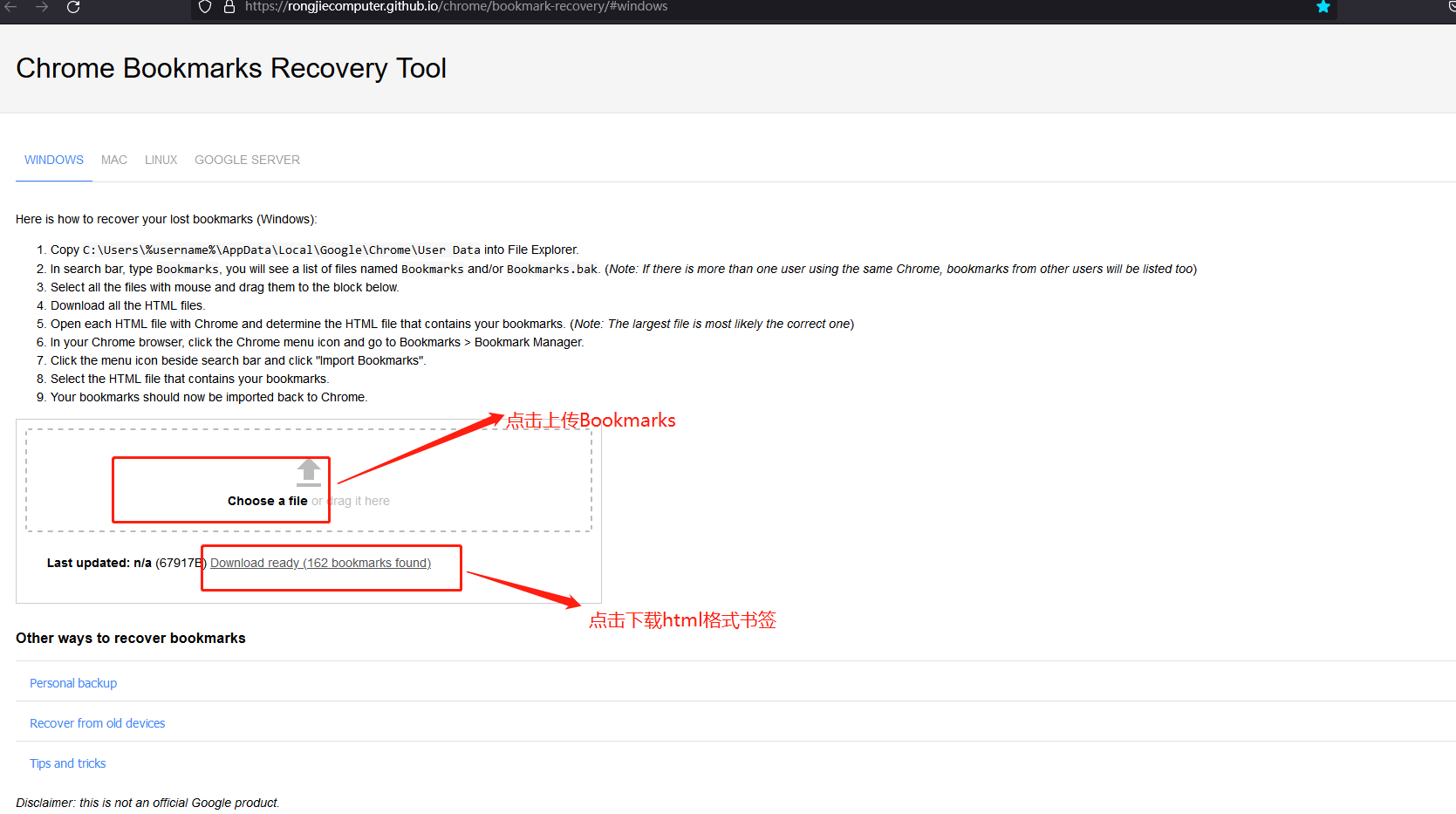Image resolution: width=1456 pixels, height=814 pixels.
Task: Click step 7 Import Bookmarks instruction
Action: click(238, 360)
